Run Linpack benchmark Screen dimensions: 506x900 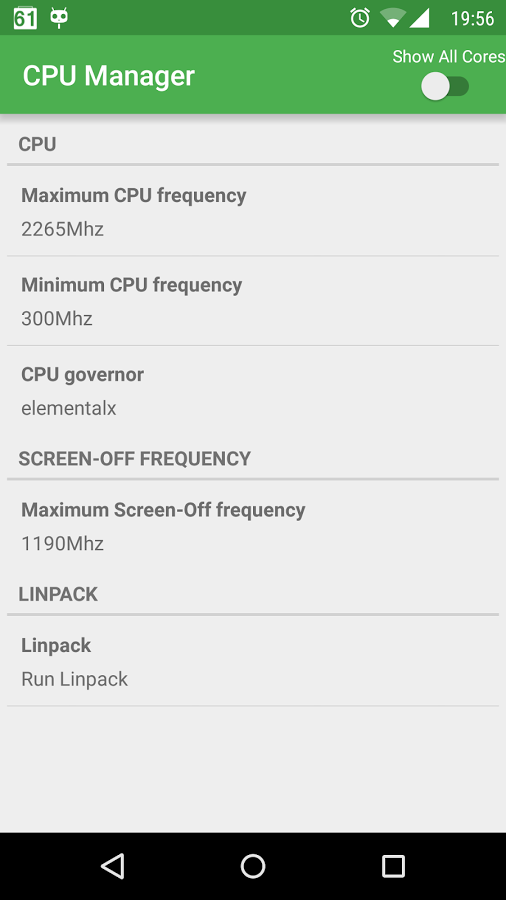click(253, 661)
